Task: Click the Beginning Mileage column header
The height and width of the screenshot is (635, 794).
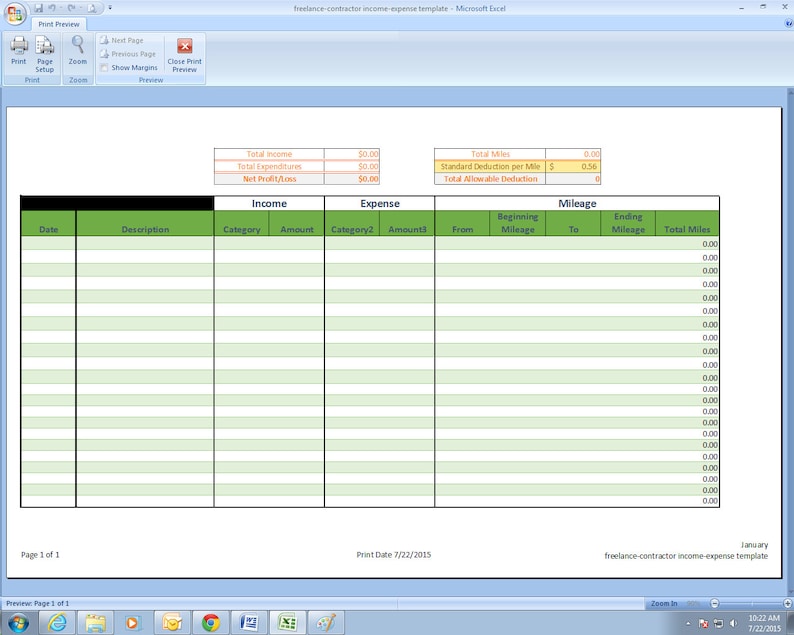Action: tap(518, 223)
